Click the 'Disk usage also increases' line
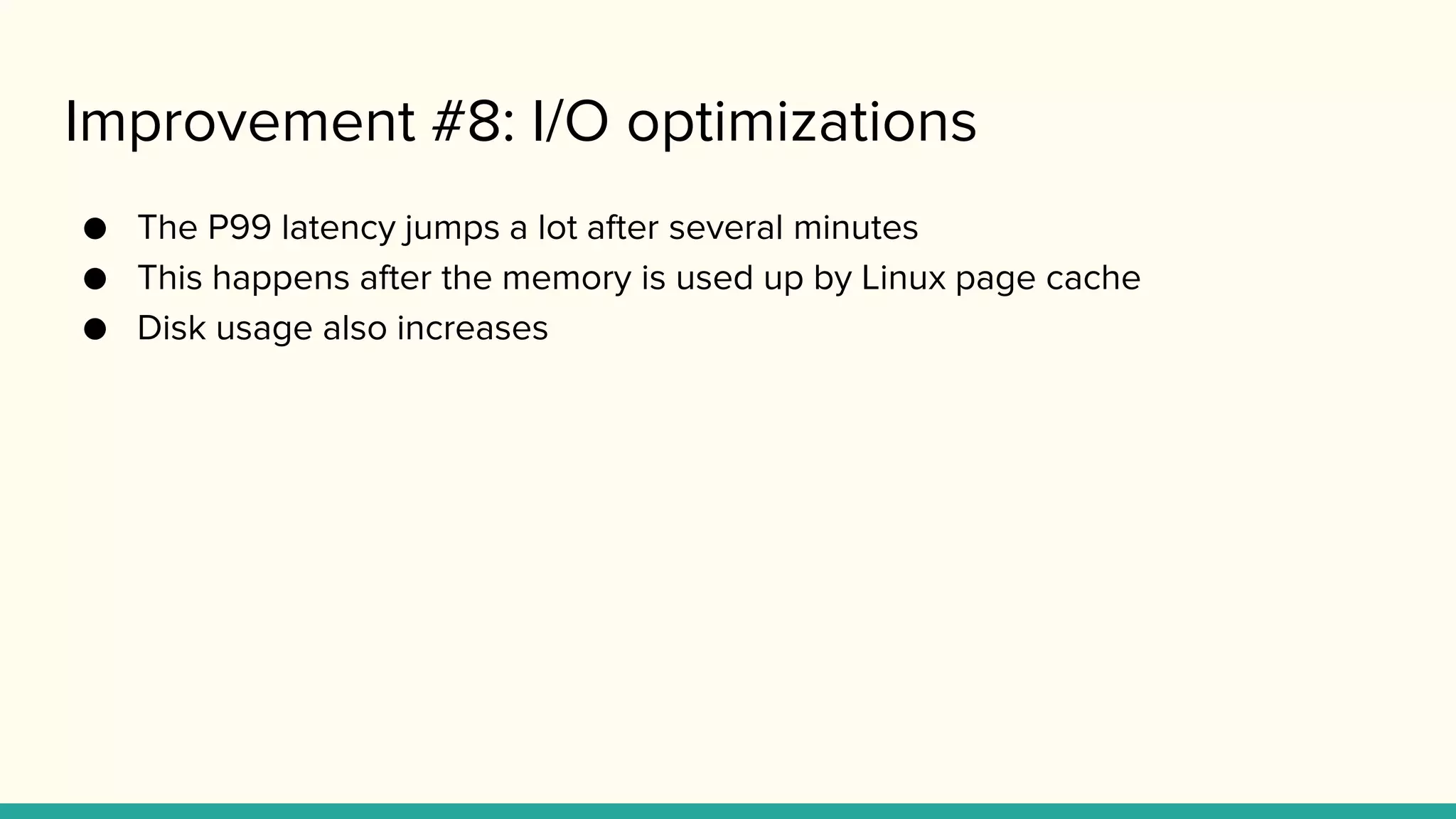The width and height of the screenshot is (1456, 819). pyautogui.click(x=343, y=328)
